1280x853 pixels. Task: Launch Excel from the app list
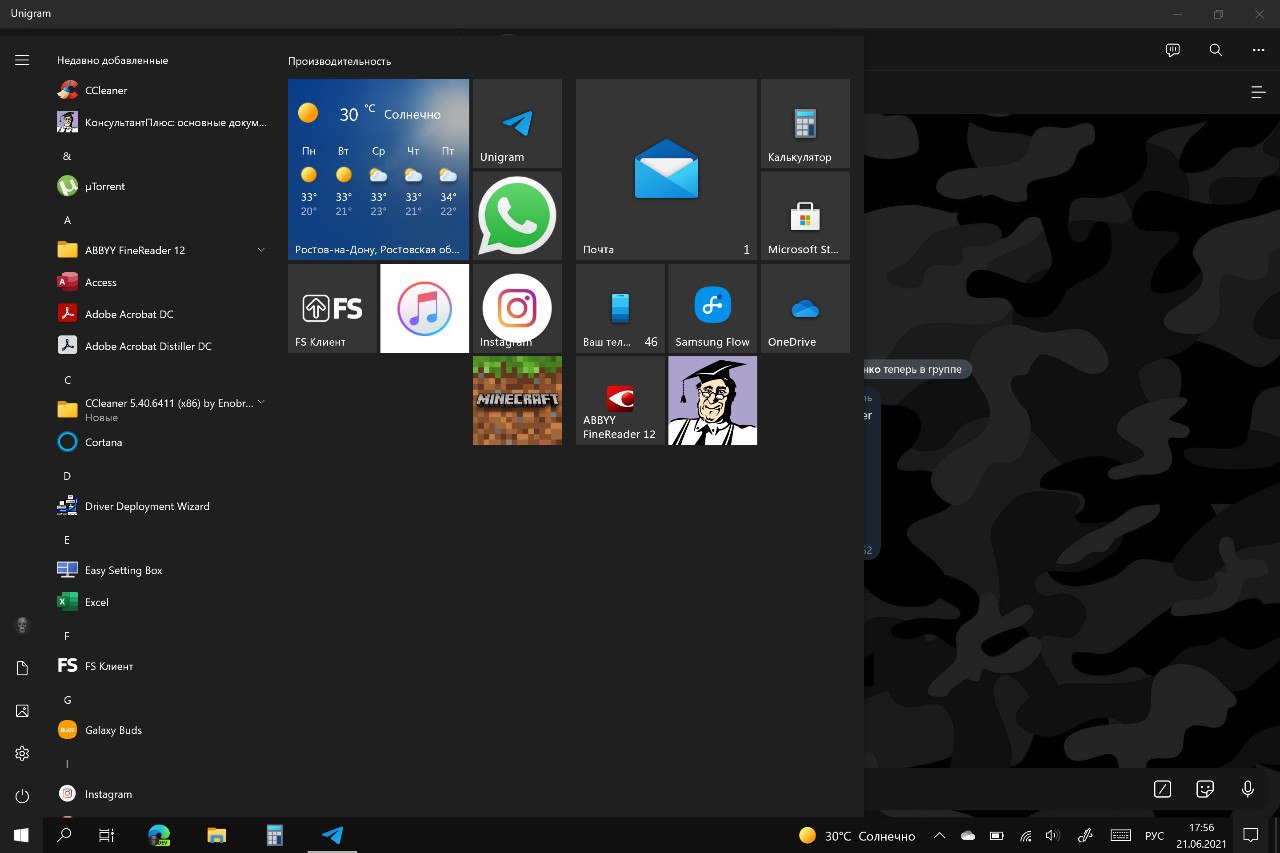[x=160, y=602]
